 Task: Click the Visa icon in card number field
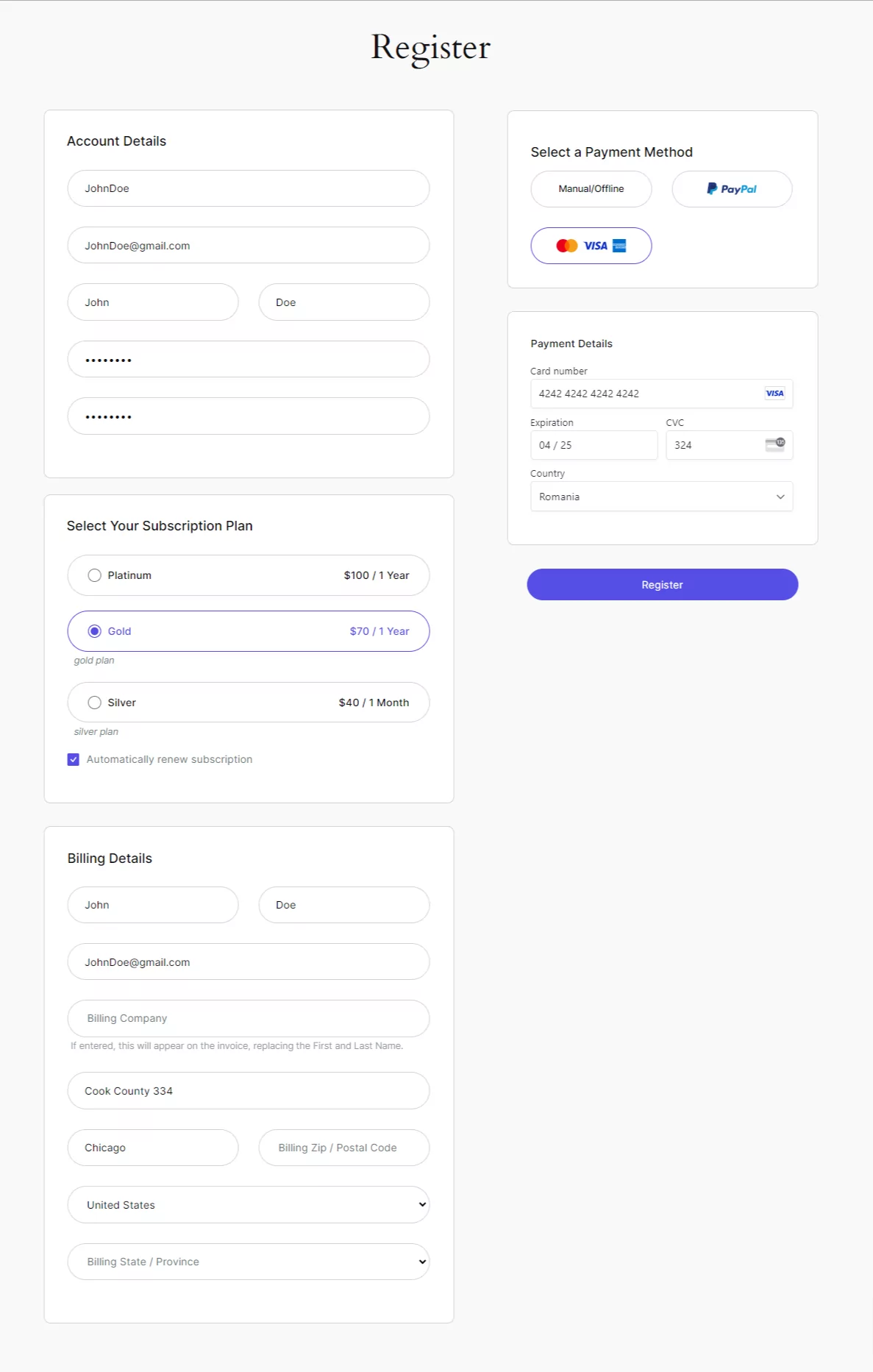(x=774, y=394)
